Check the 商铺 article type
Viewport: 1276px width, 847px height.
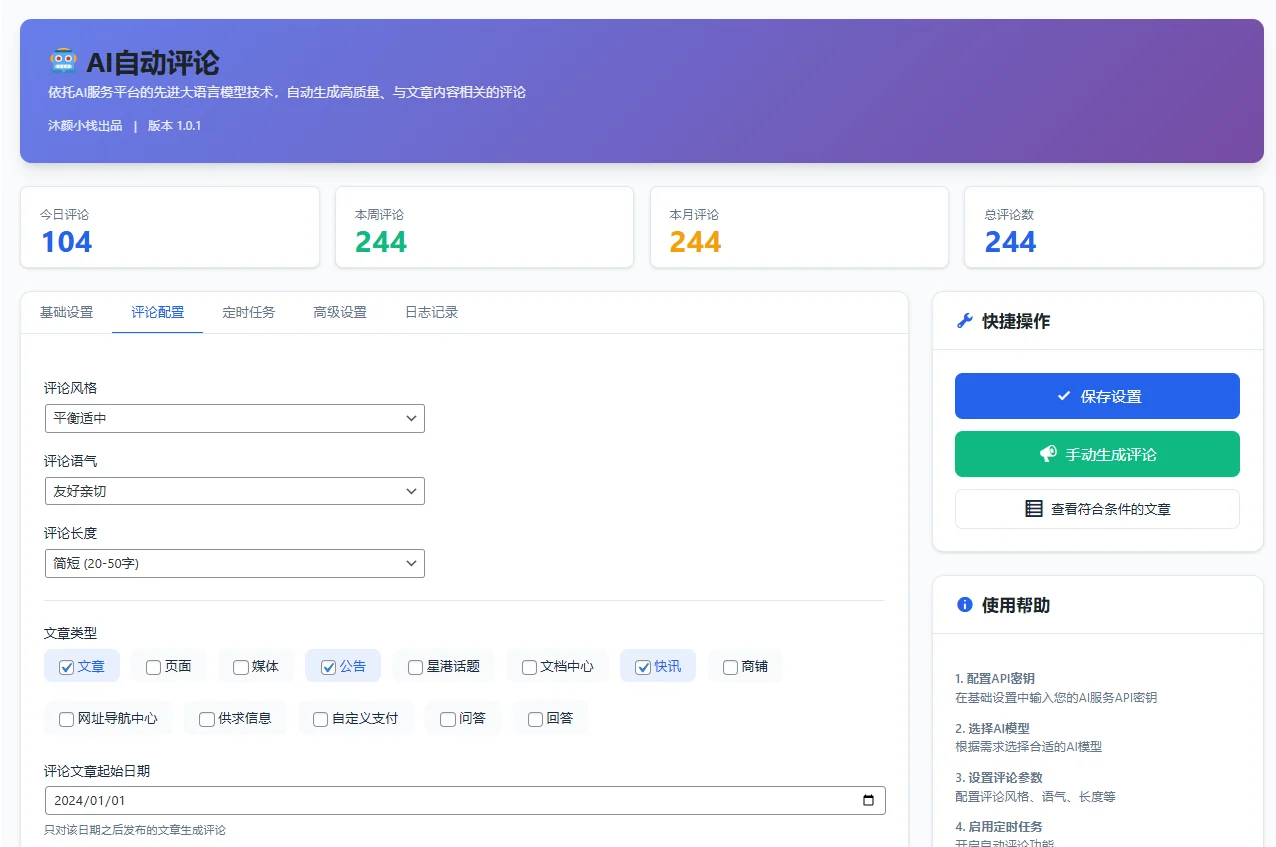coord(730,666)
